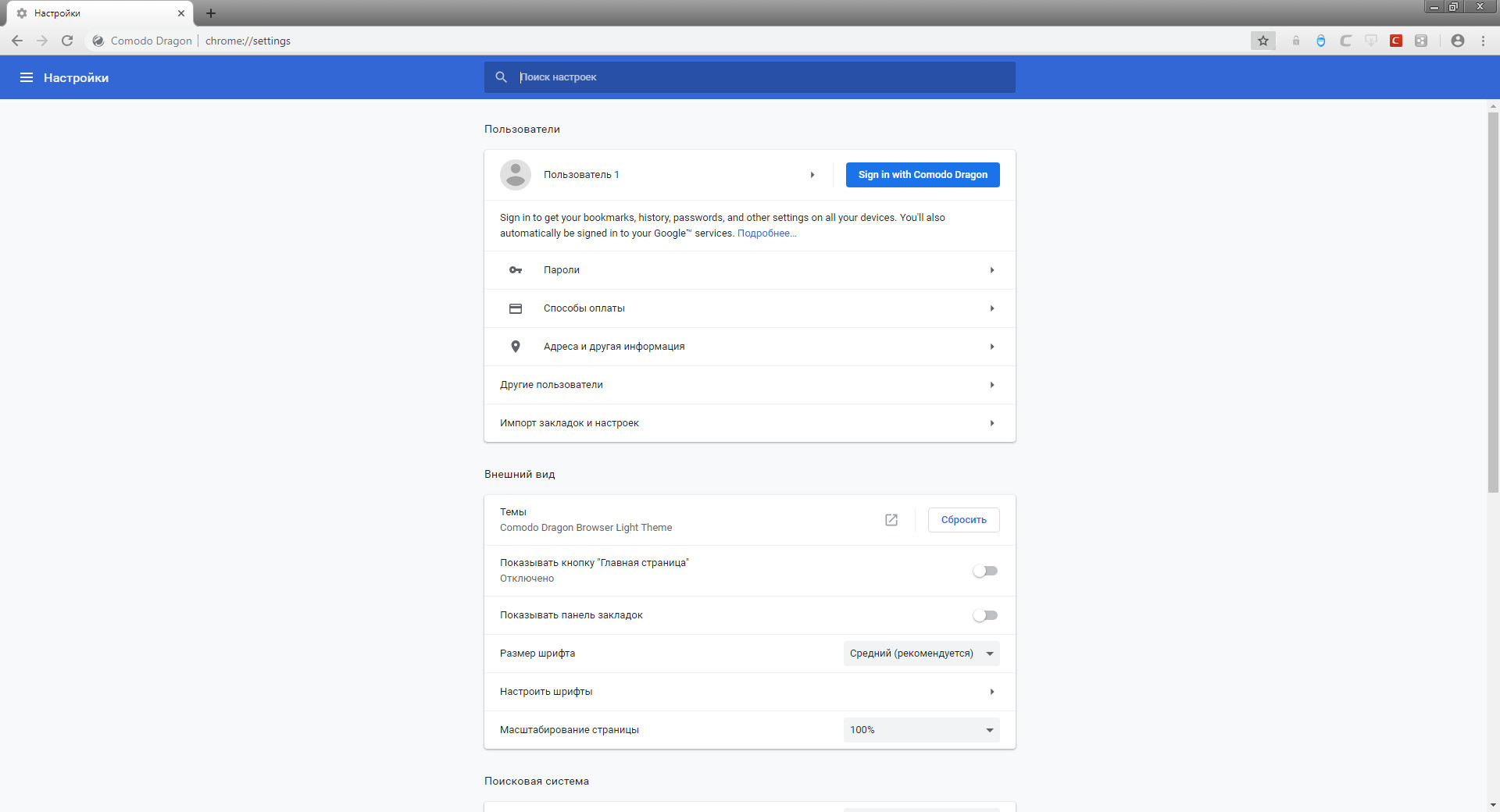Open the Настройки hamburger menu
Image resolution: width=1500 pixels, height=812 pixels.
(x=27, y=77)
